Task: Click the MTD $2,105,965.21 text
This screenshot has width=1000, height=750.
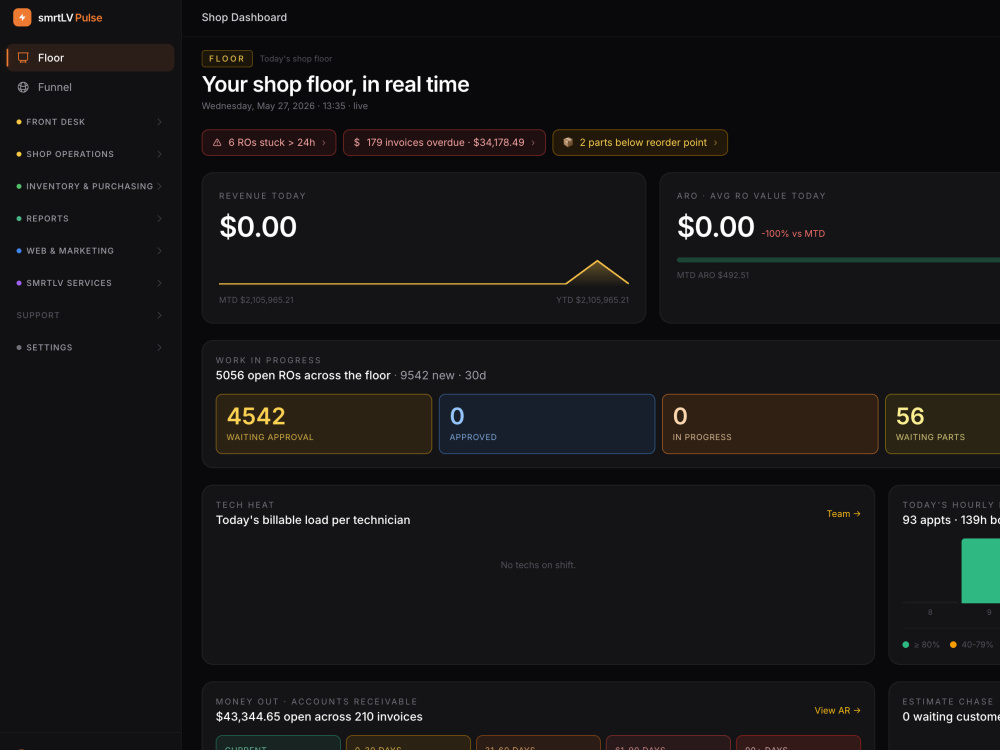Action: [256, 300]
